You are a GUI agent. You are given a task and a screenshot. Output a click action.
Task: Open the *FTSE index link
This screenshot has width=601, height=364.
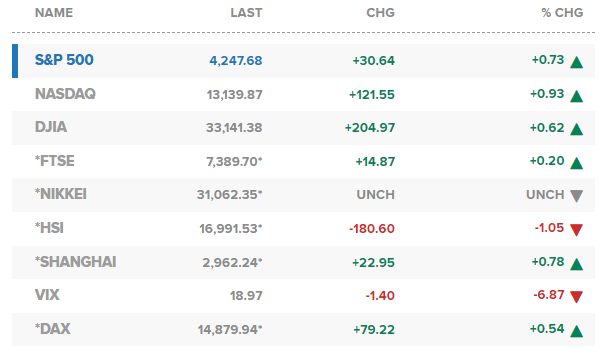tap(55, 161)
